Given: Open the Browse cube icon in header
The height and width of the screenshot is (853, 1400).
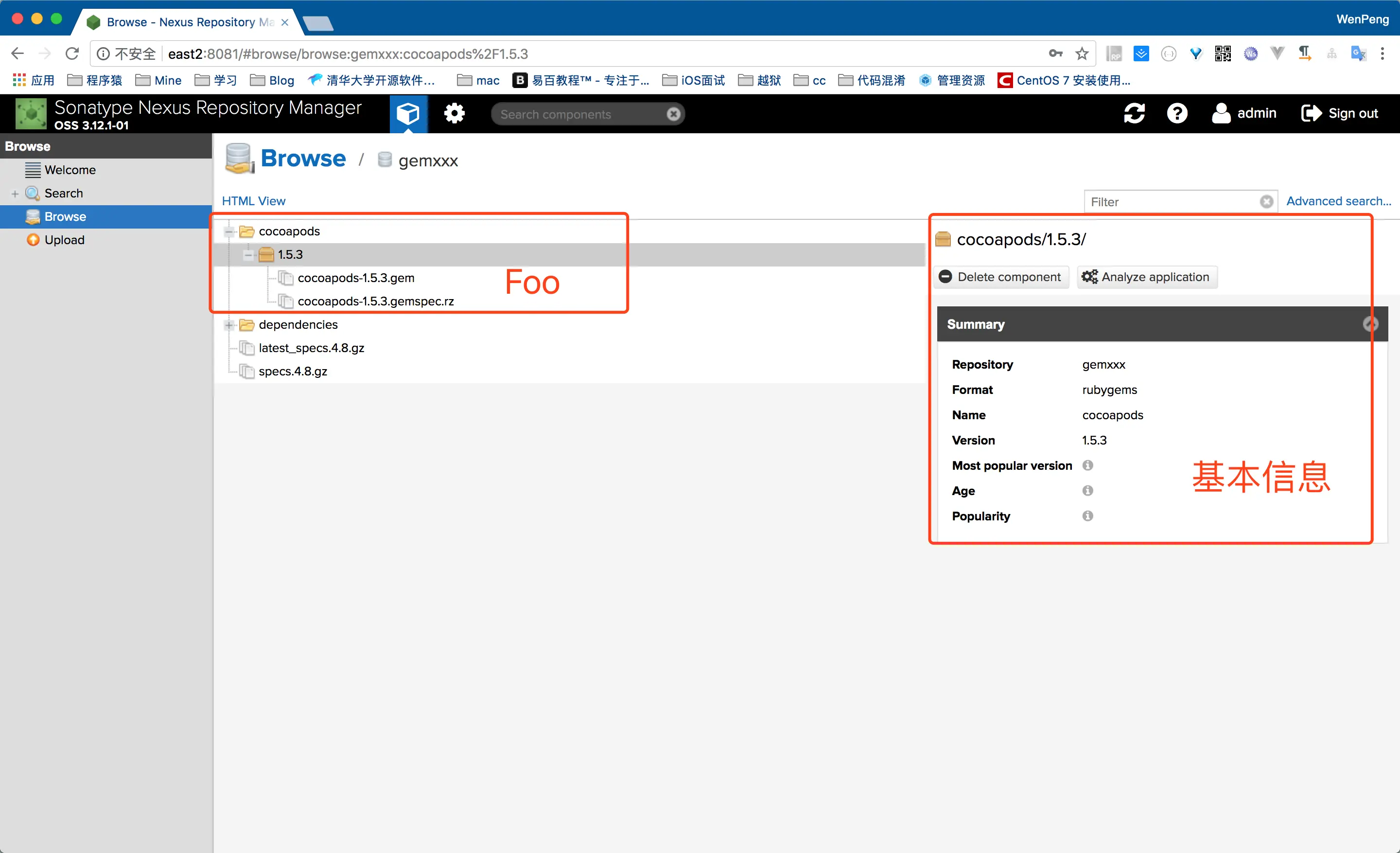Looking at the screenshot, I should 407,114.
